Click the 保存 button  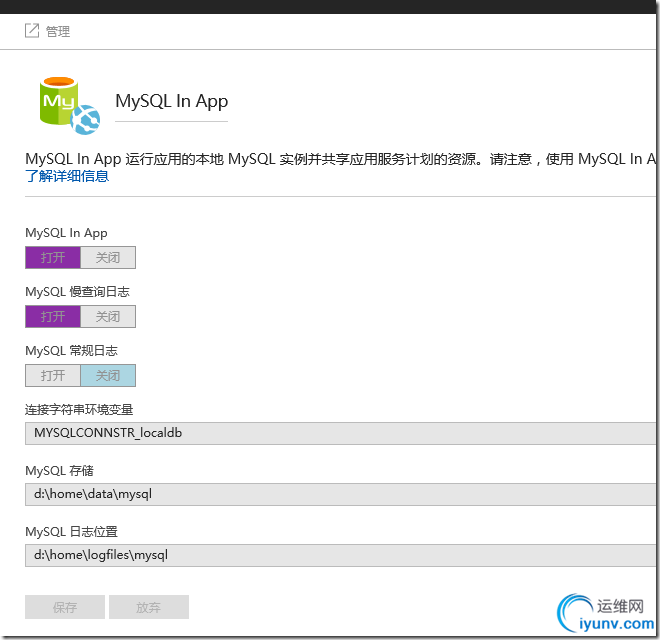pos(65,607)
